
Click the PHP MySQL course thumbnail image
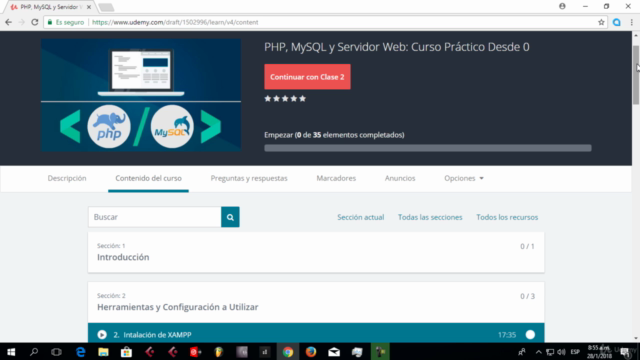coord(141,95)
